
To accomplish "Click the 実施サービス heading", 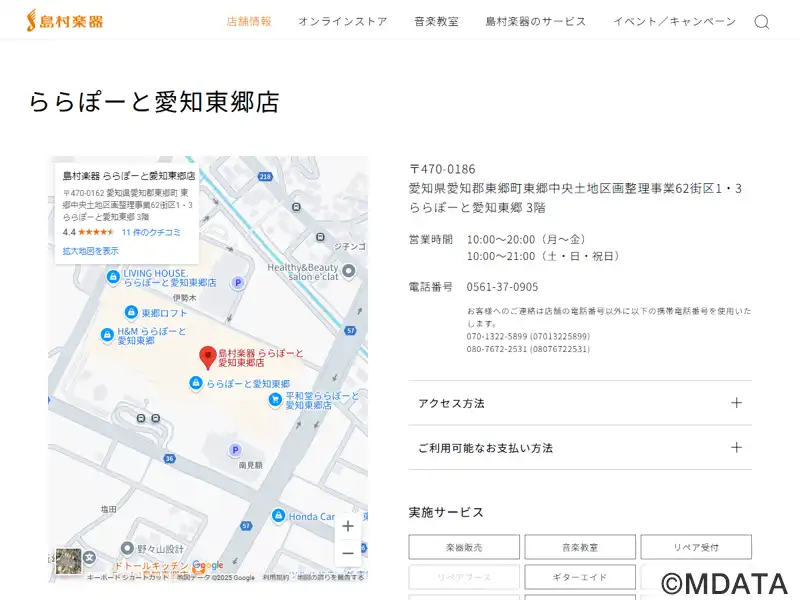I will click(446, 512).
